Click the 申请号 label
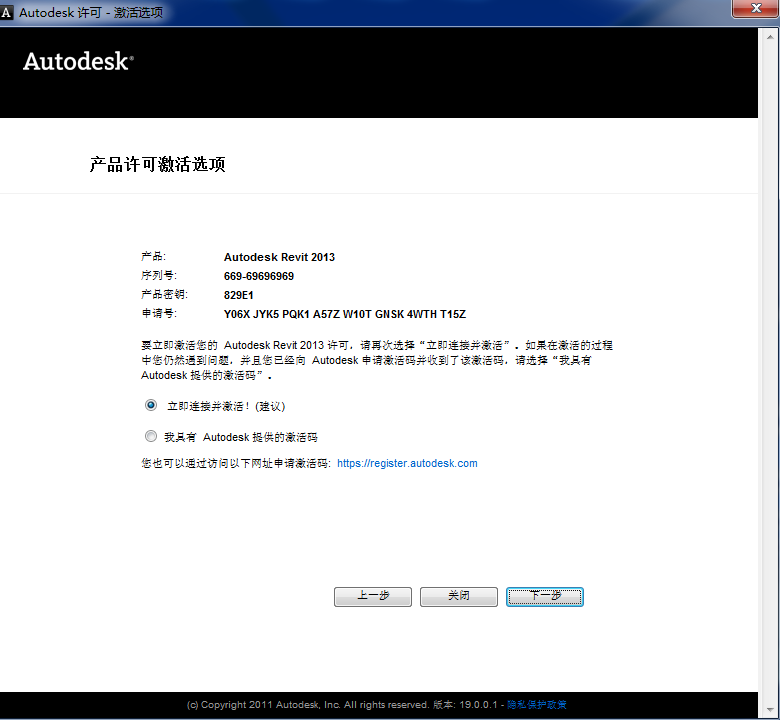The height and width of the screenshot is (720, 780). coord(159,313)
